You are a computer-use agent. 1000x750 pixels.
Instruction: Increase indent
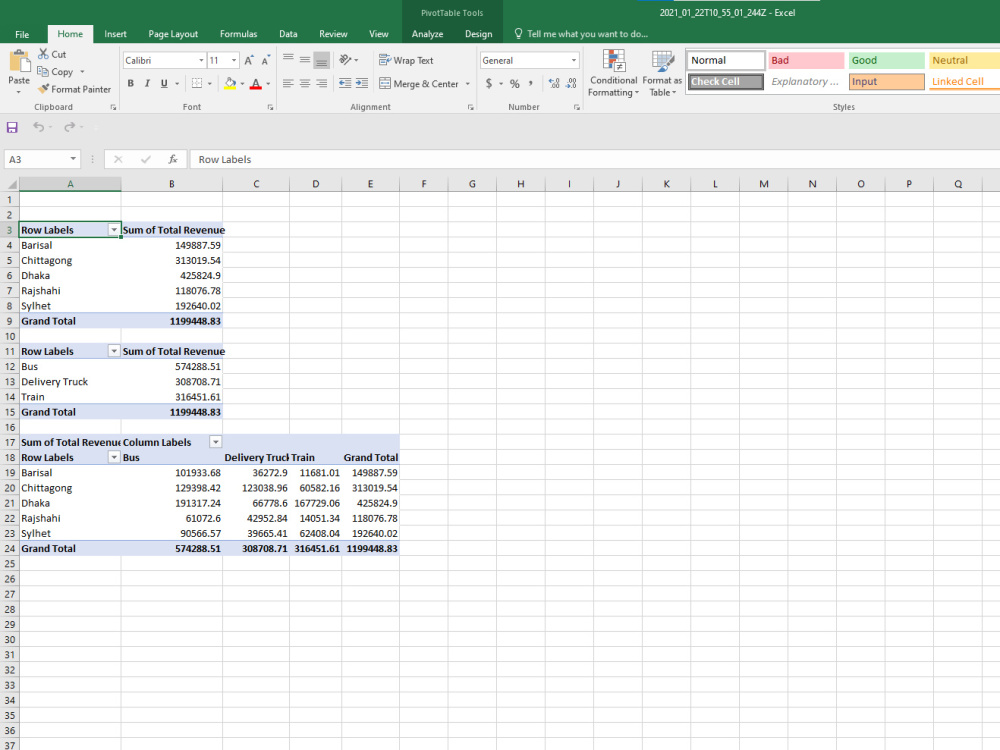pyautogui.click(x=362, y=84)
